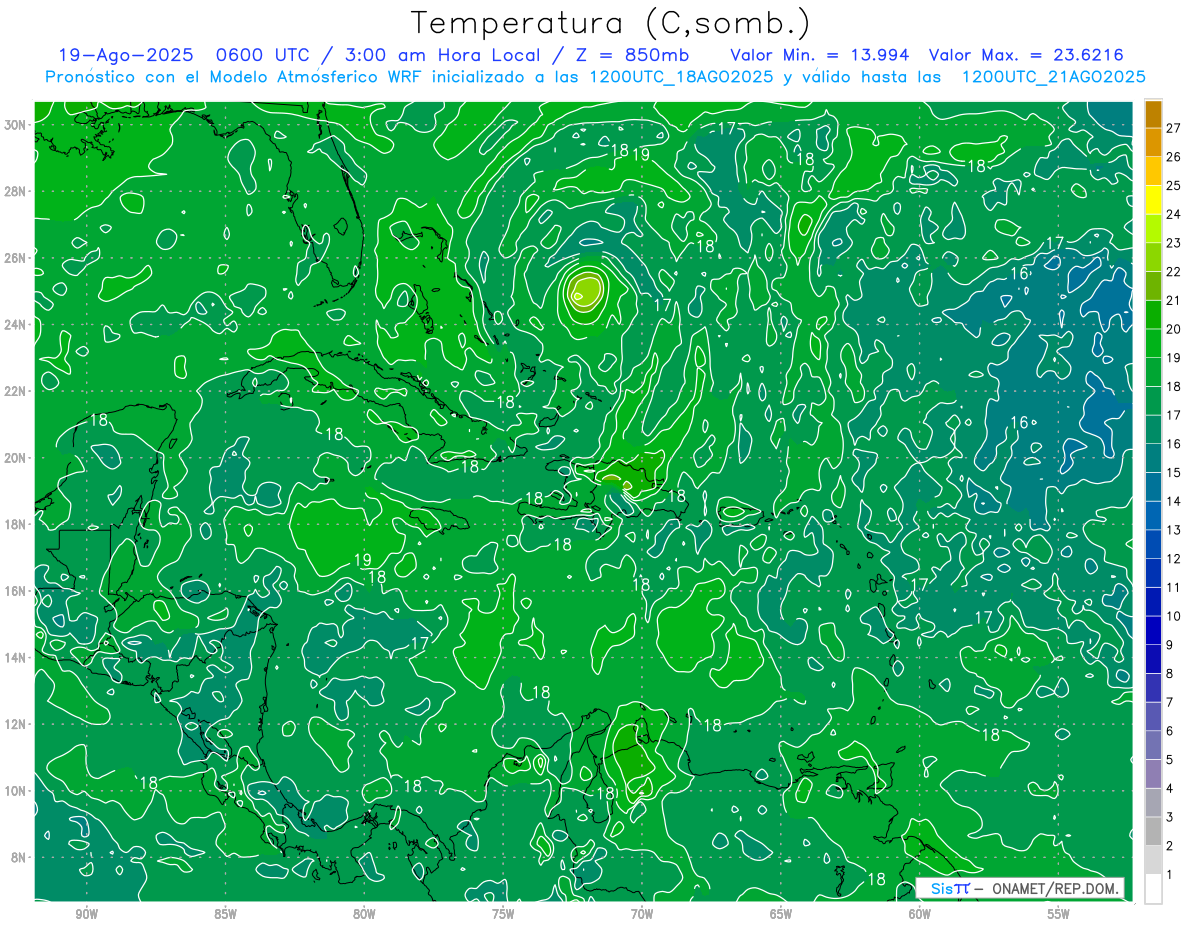Click the '85W' longitude label

click(x=225, y=914)
